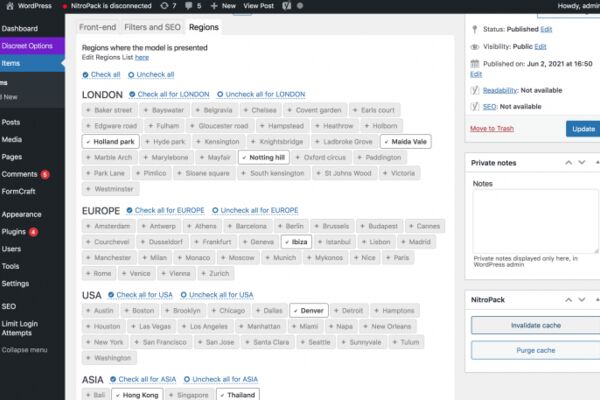Check the Mayfair region
600x400 pixels.
click(x=215, y=157)
